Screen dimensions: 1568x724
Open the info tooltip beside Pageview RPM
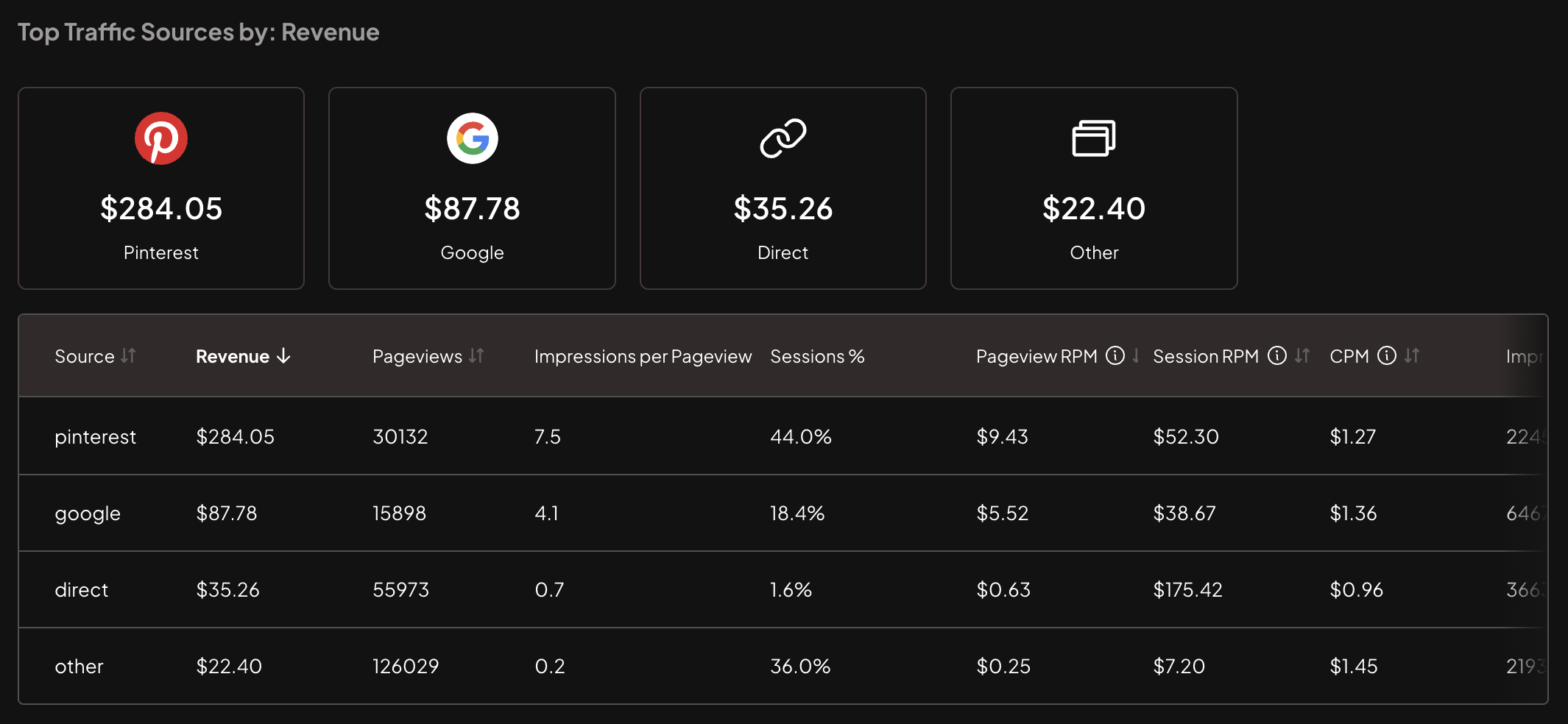1116,355
